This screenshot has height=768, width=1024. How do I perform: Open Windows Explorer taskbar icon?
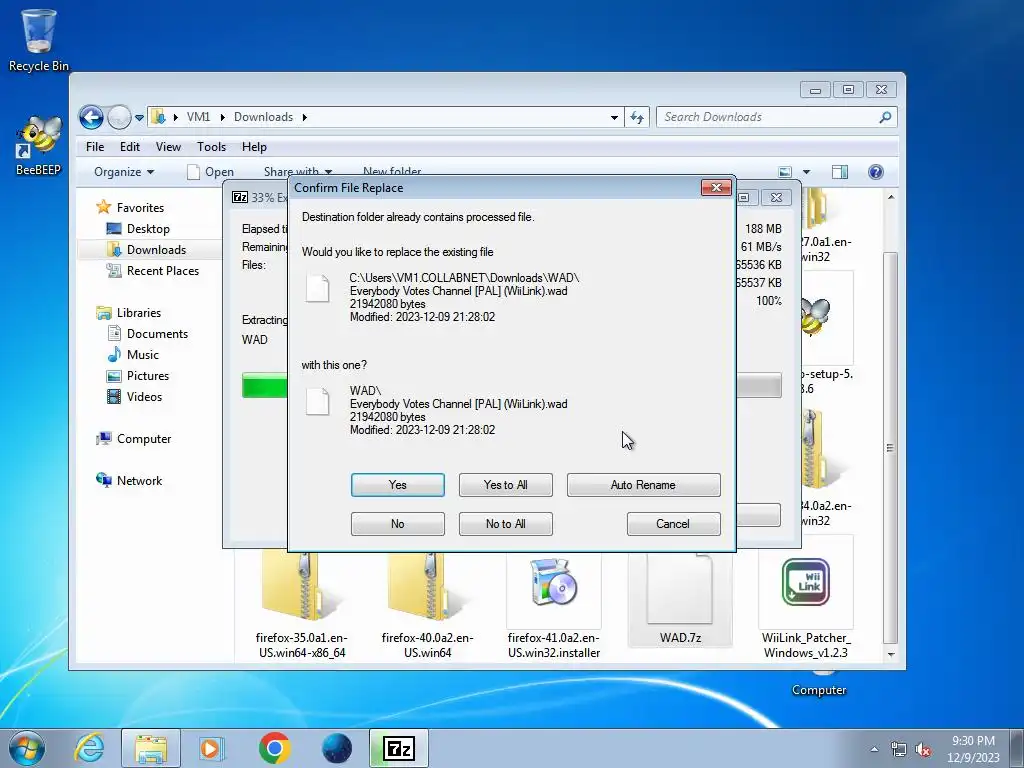pyautogui.click(x=151, y=748)
